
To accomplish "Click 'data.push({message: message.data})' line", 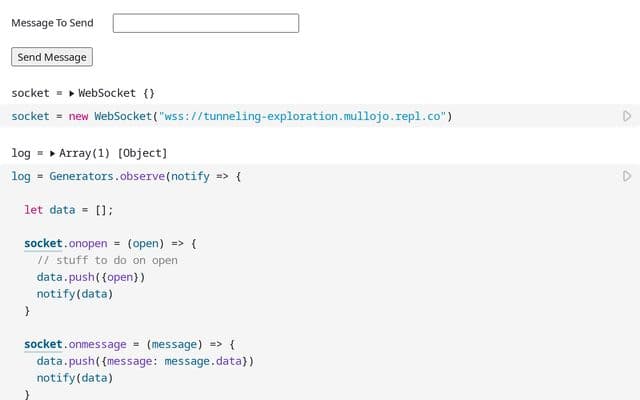I will 145,361.
